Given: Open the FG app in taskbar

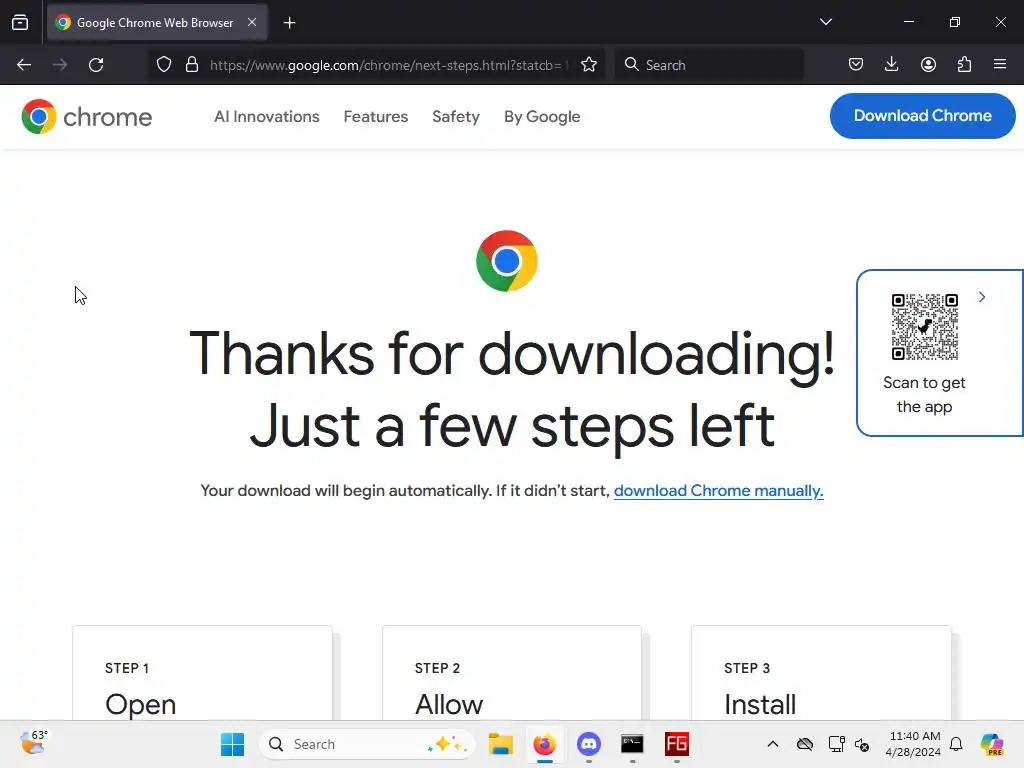Looking at the screenshot, I should click(x=677, y=744).
